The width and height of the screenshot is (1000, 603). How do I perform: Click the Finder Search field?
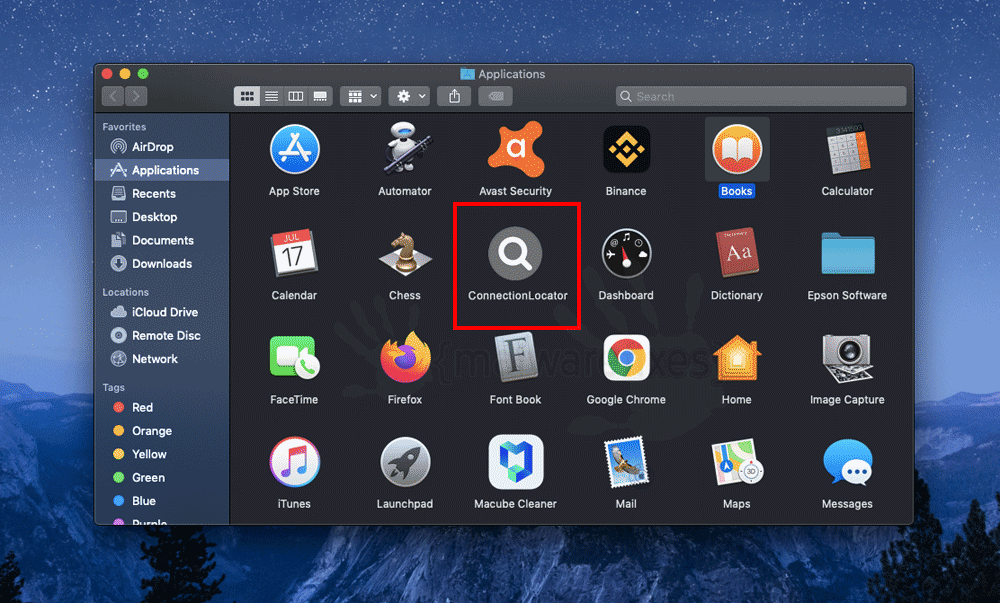[761, 96]
